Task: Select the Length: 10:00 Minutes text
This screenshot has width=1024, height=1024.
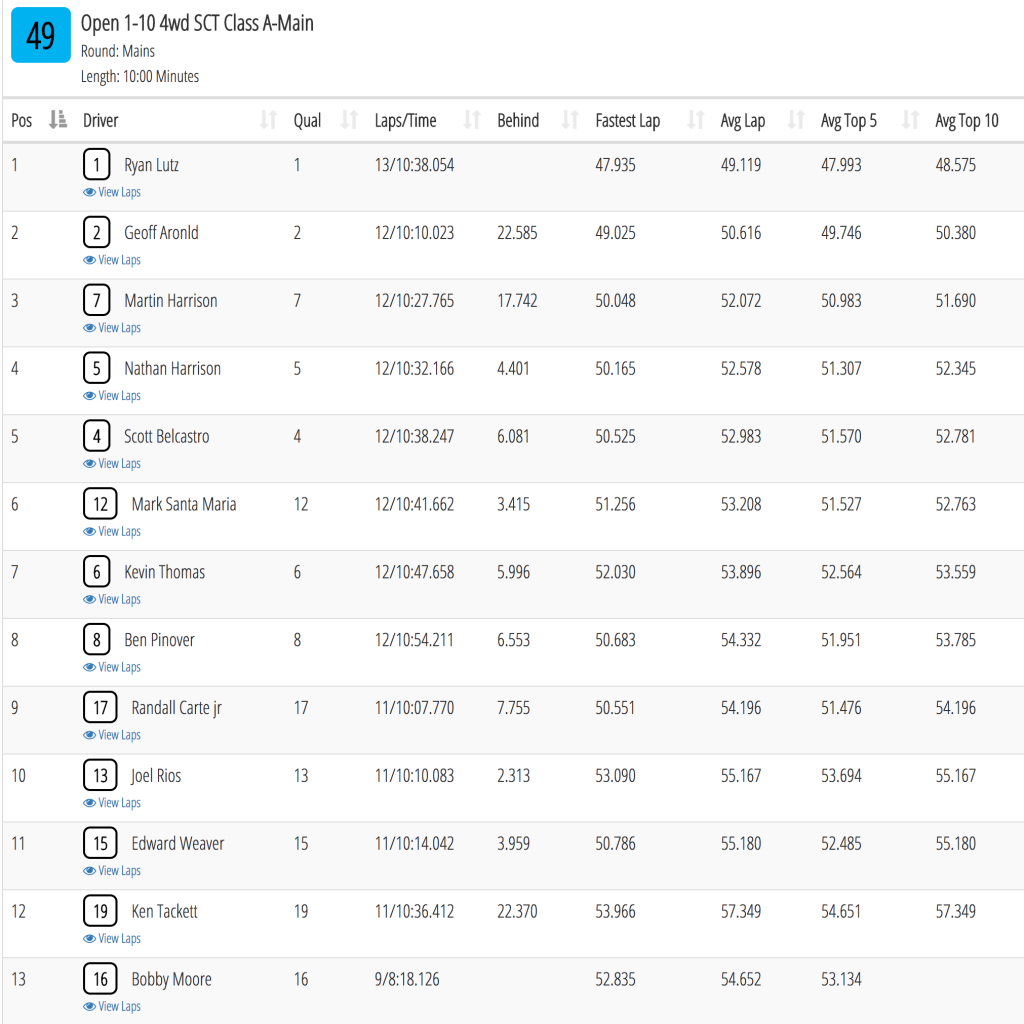Action: tap(140, 76)
